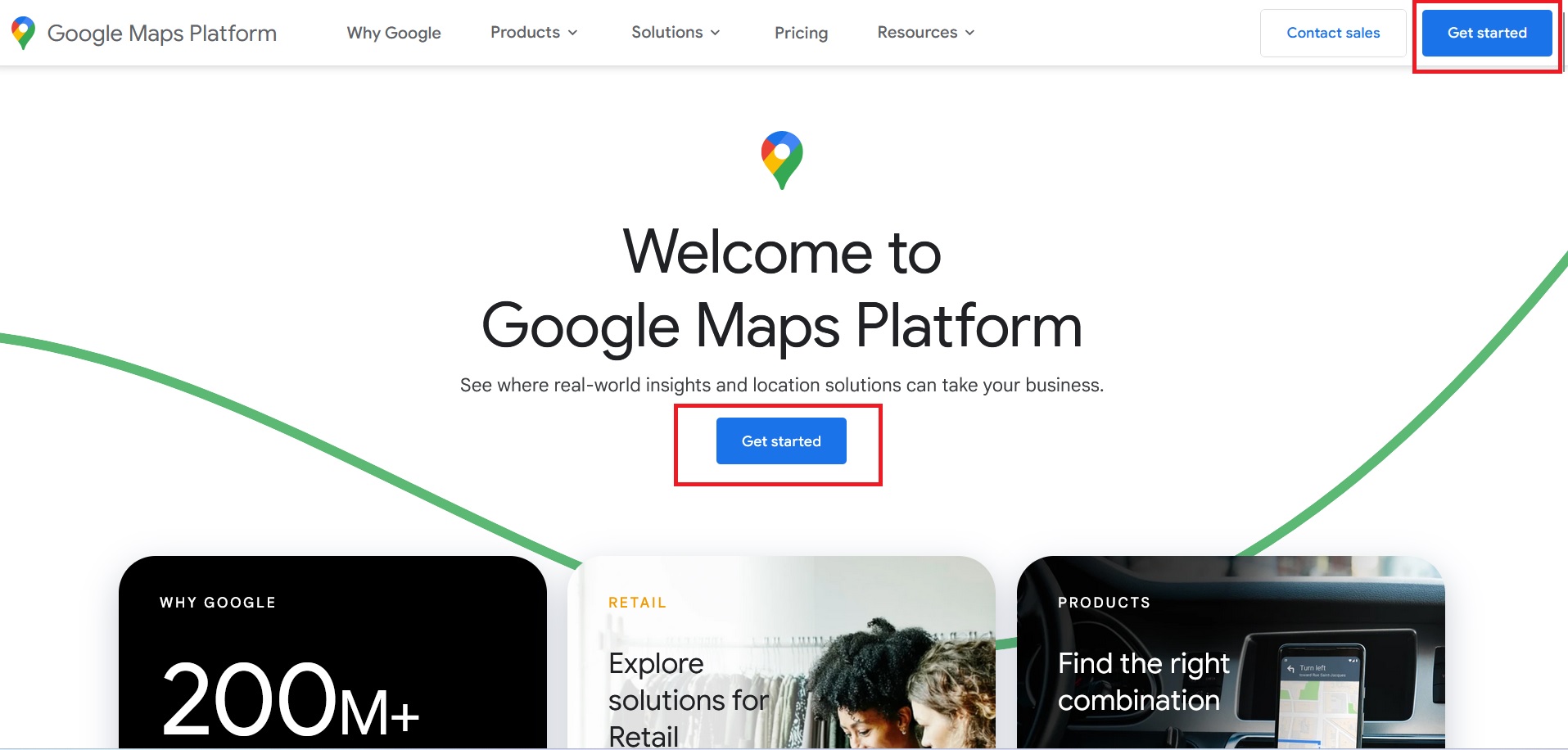Click the Google Maps pin logo in header
The width and height of the screenshot is (1568, 750).
tap(23, 33)
